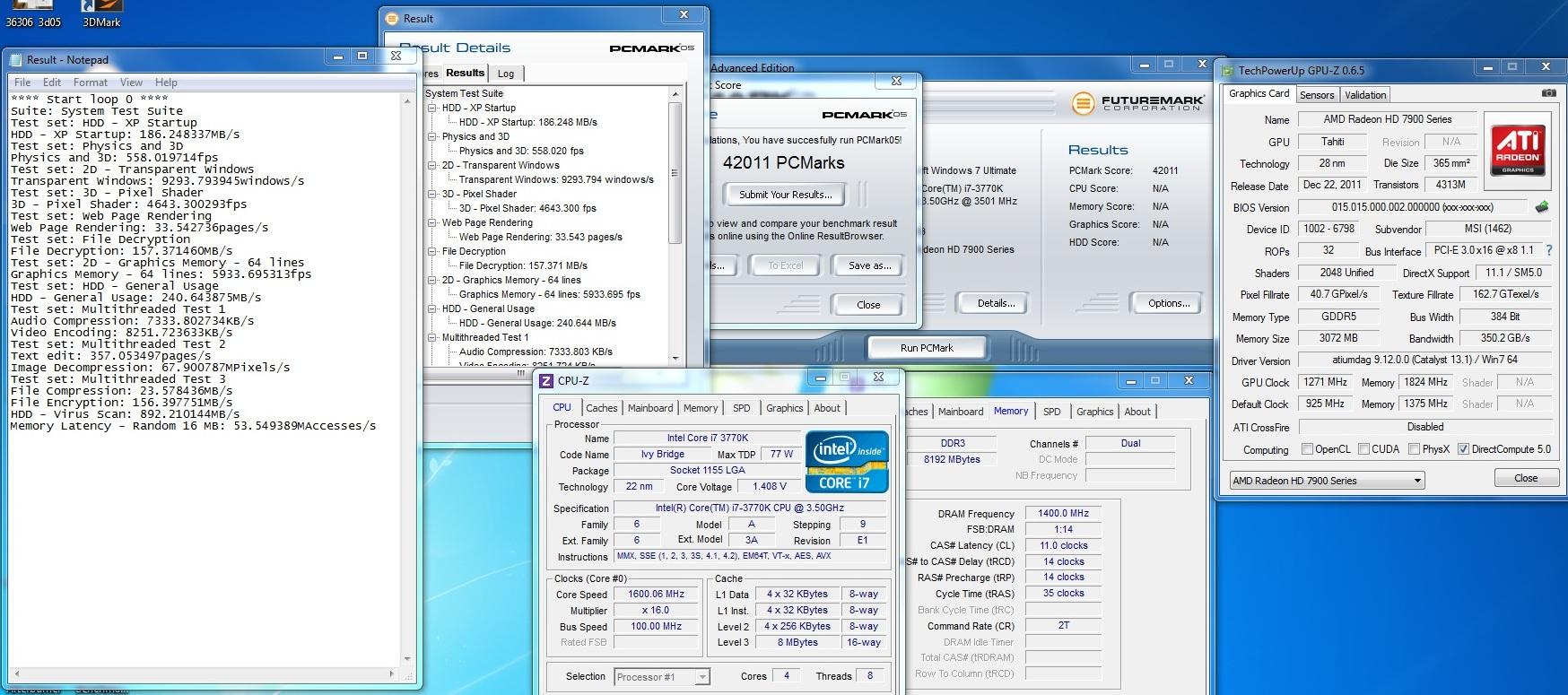Click the Options... button in PCMark
The width and height of the screenshot is (1568, 695).
[1169, 303]
